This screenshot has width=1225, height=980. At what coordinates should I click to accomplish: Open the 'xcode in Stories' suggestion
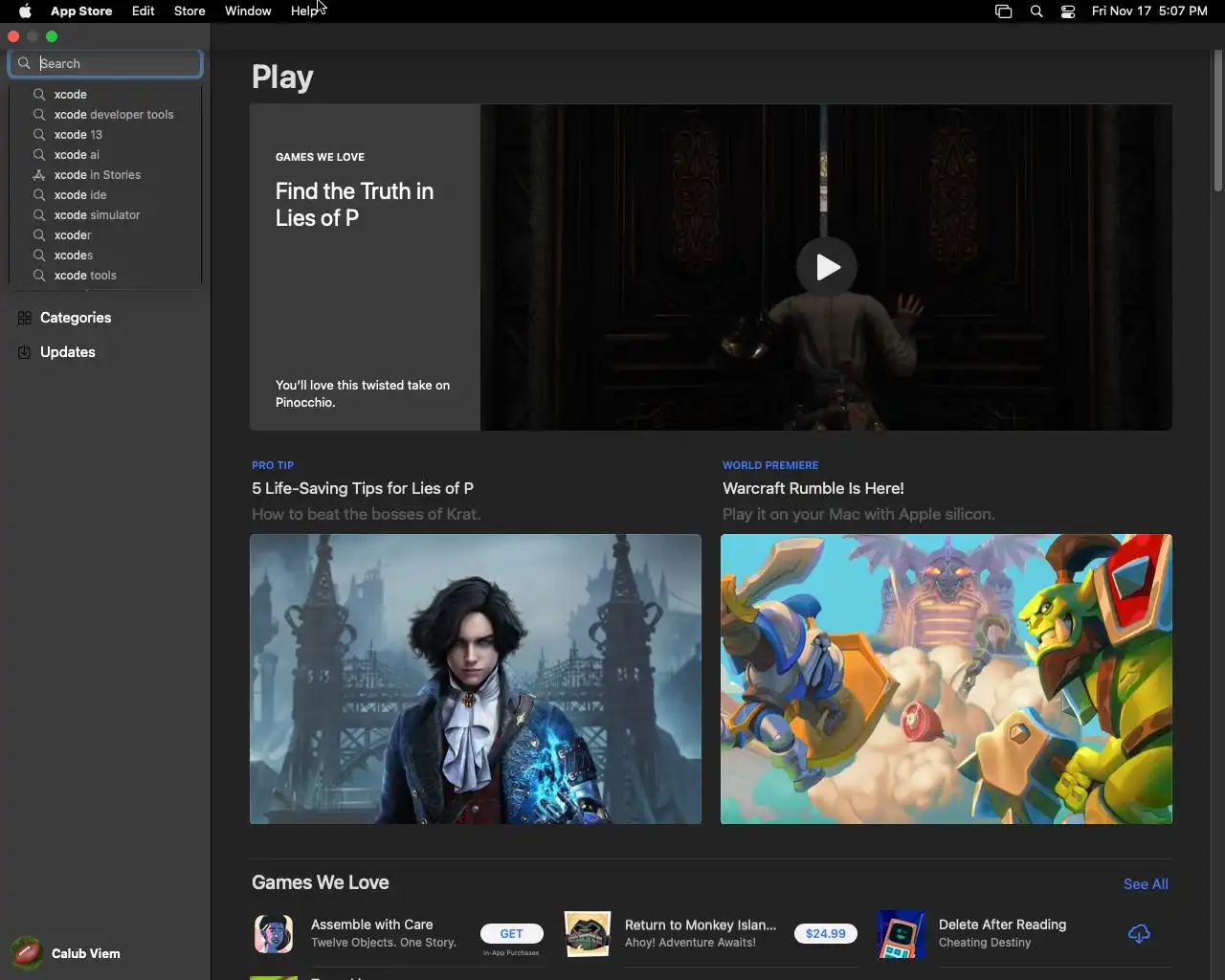[x=105, y=175]
